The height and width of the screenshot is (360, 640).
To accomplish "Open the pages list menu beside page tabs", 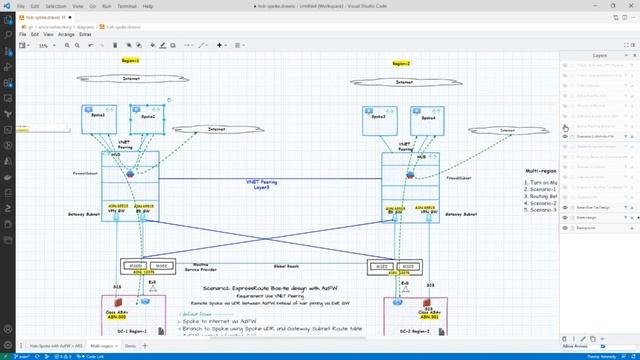I will [x=21, y=346].
